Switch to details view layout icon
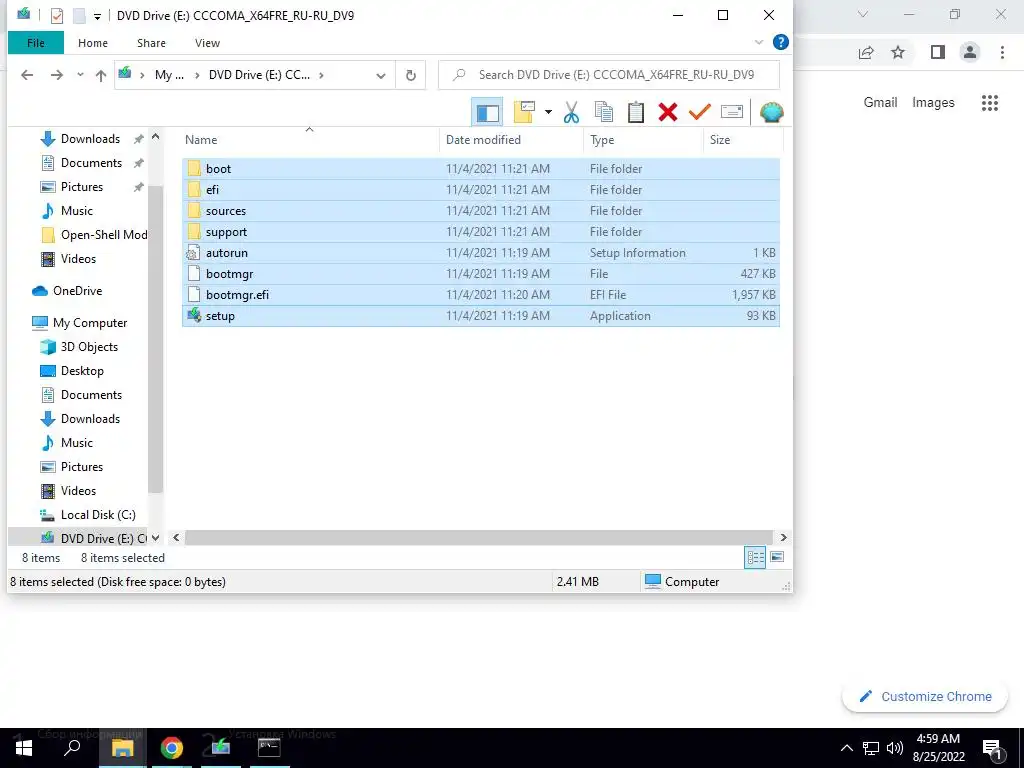 (x=755, y=557)
